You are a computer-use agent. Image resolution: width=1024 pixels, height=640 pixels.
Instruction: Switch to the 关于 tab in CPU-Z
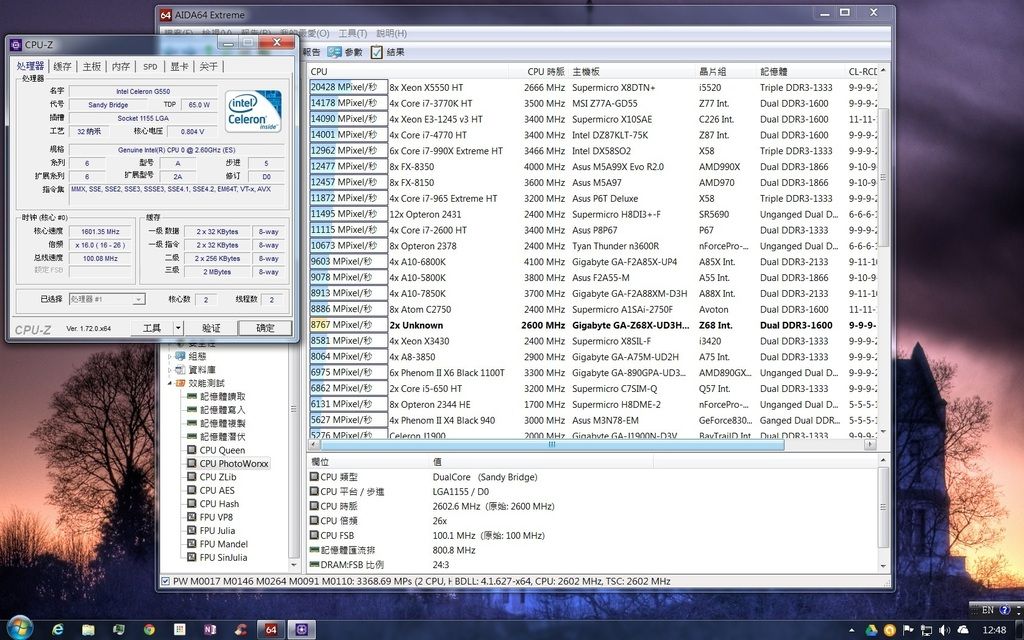pos(209,66)
